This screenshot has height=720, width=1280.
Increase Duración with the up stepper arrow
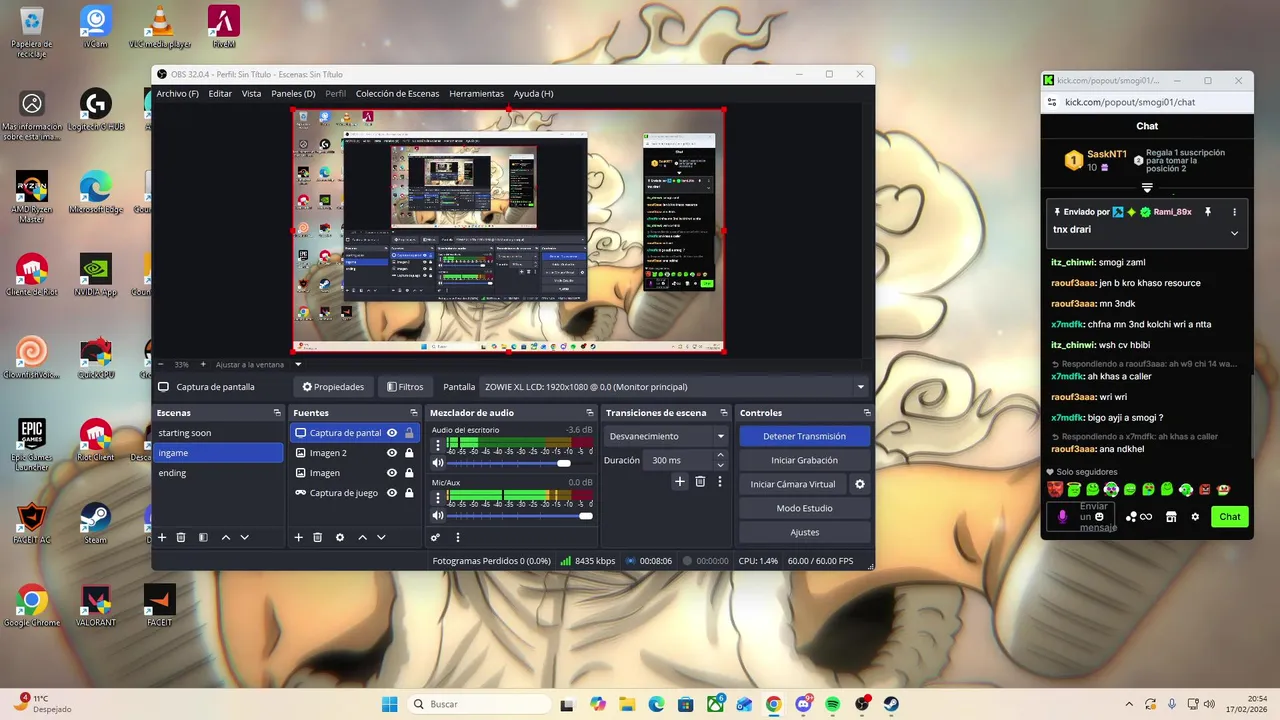tap(720, 455)
